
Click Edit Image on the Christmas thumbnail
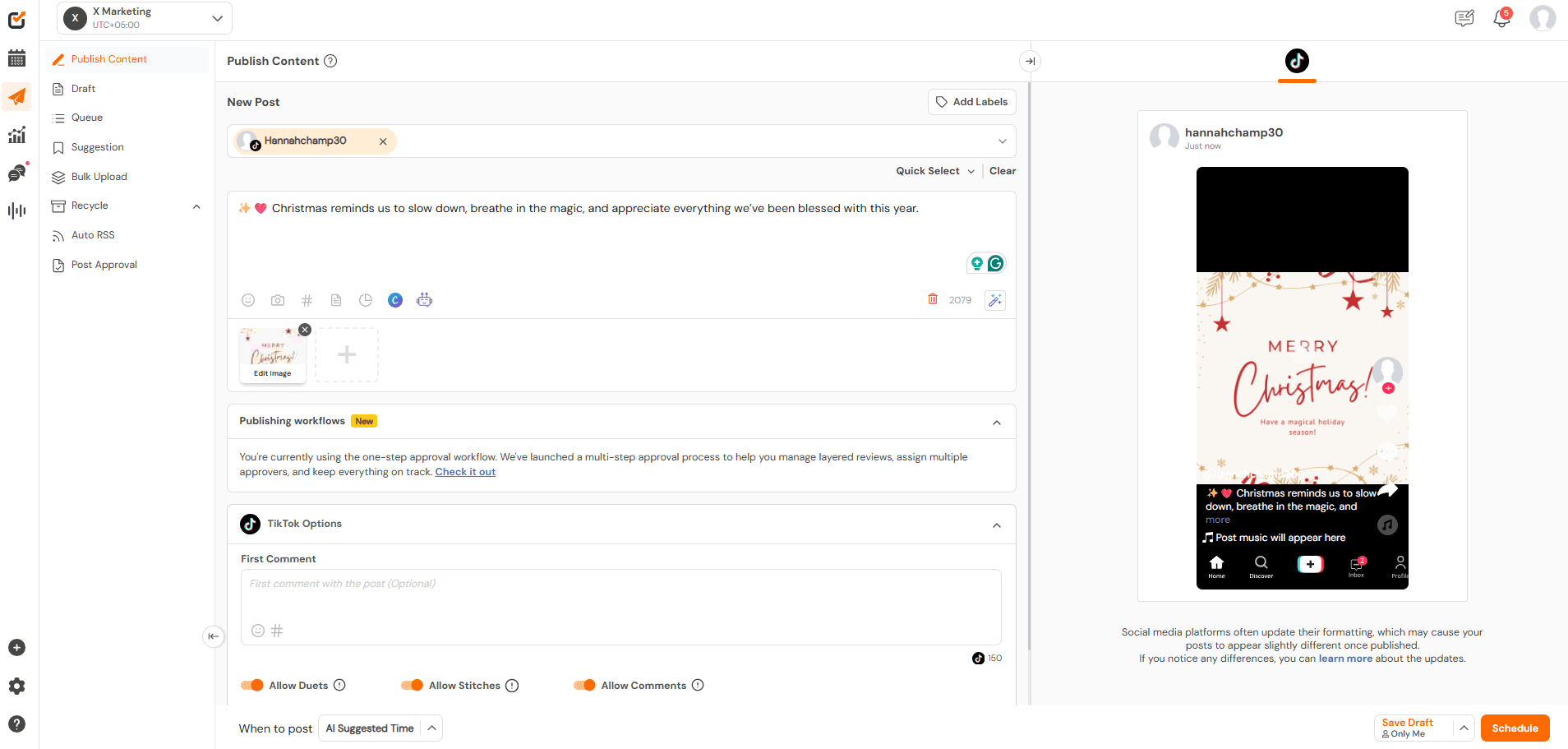click(272, 372)
